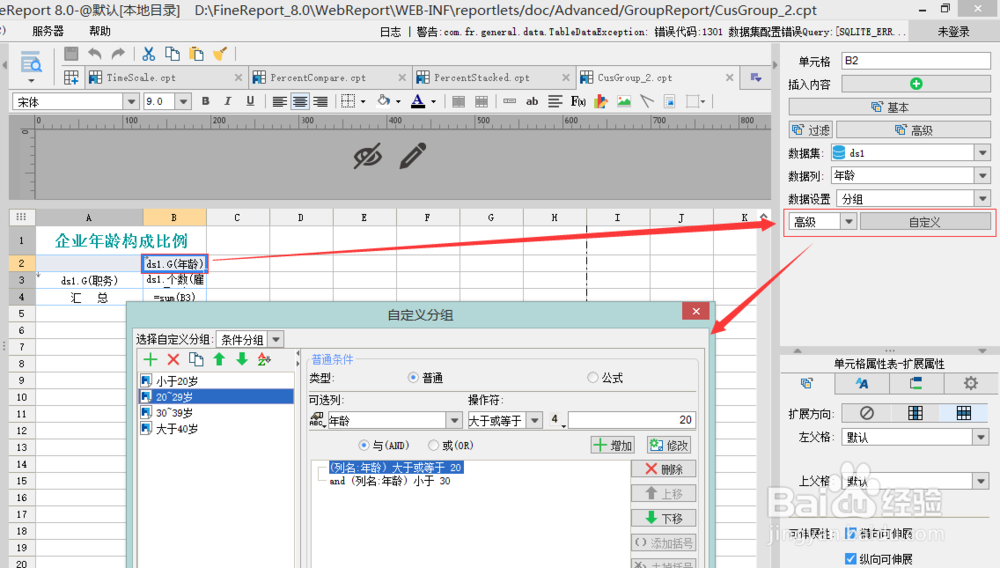1000x568 pixels.
Task: Set expansion direction to vertical grid
Action: (x=915, y=413)
